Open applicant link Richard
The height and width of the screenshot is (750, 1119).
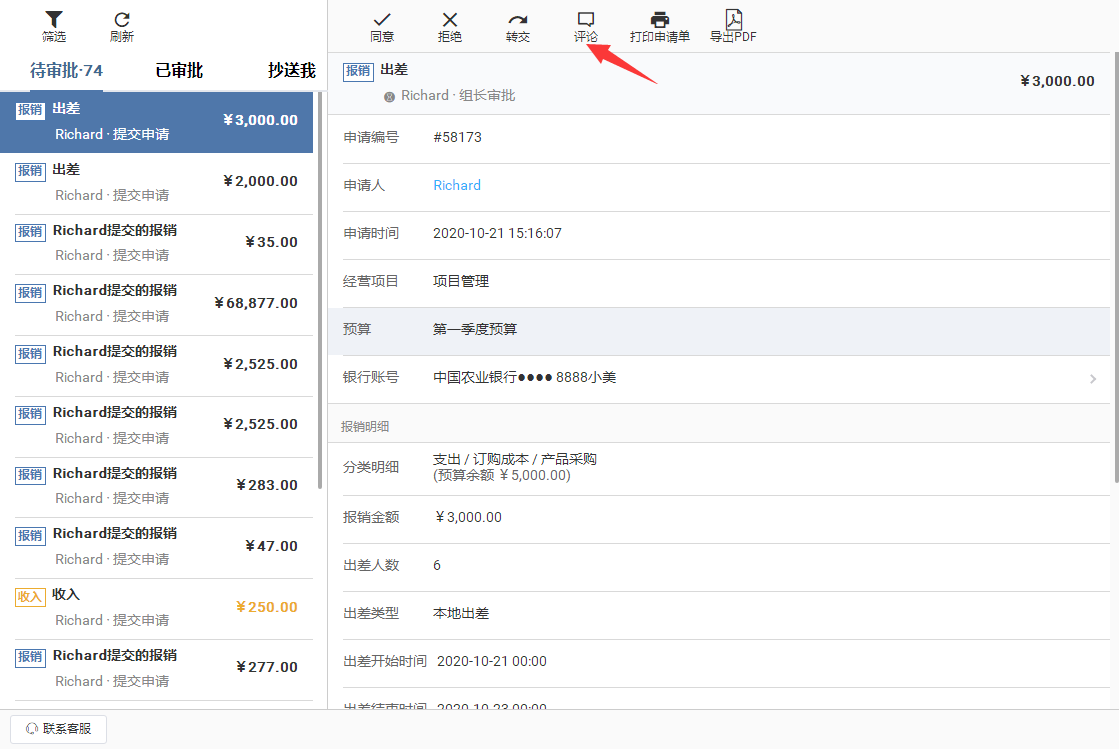coord(457,185)
